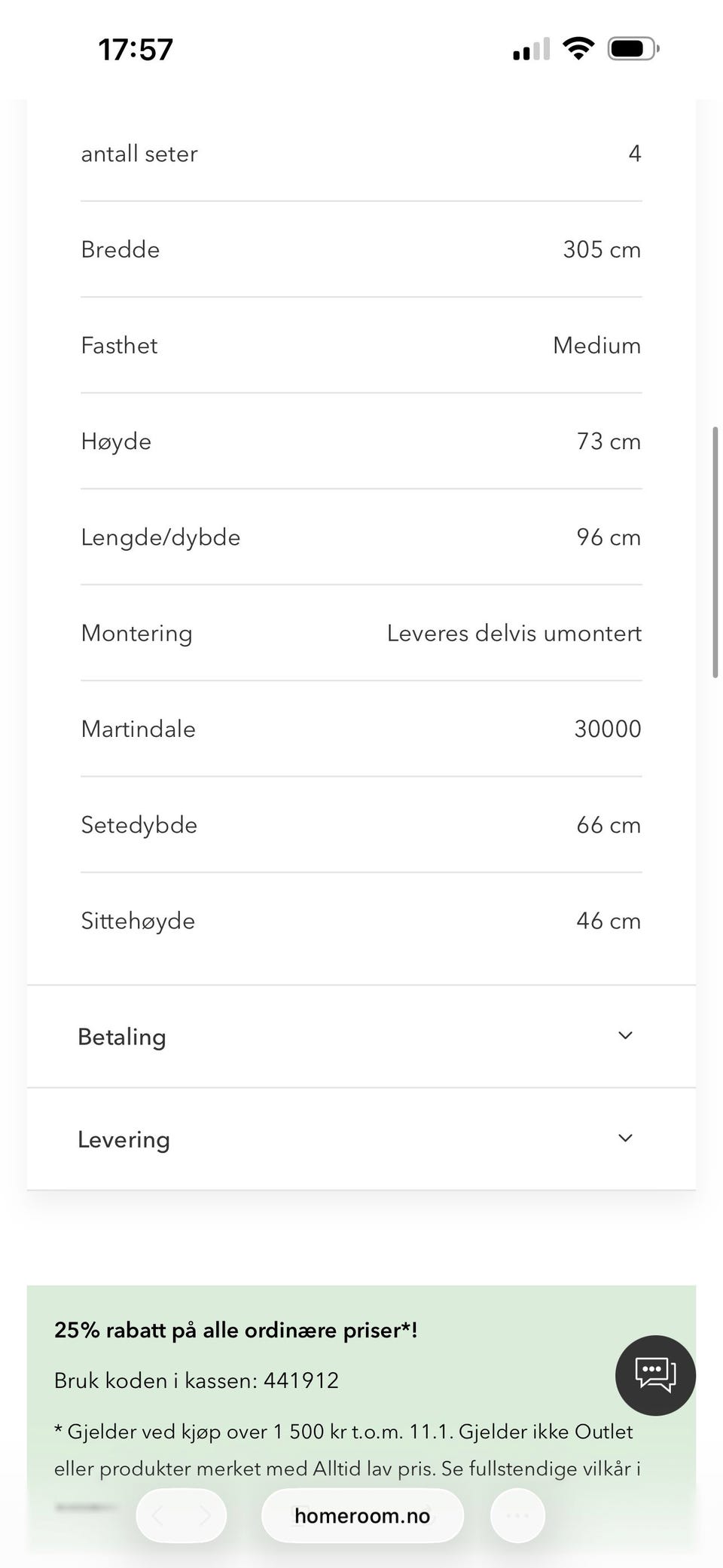Tap the "Leveres delvis umontert" value
Viewport: 723px width, 1568px height.
pos(514,633)
